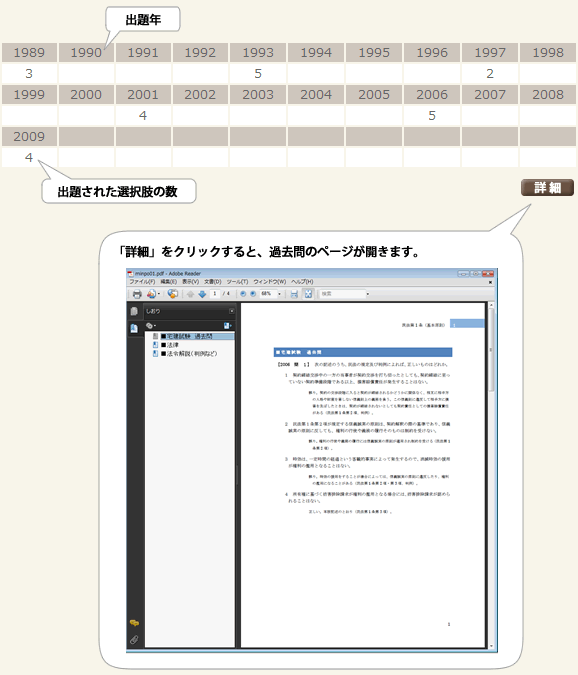Click the vertical scrollbar in PDF viewer
The height and width of the screenshot is (675, 578).
491,350
